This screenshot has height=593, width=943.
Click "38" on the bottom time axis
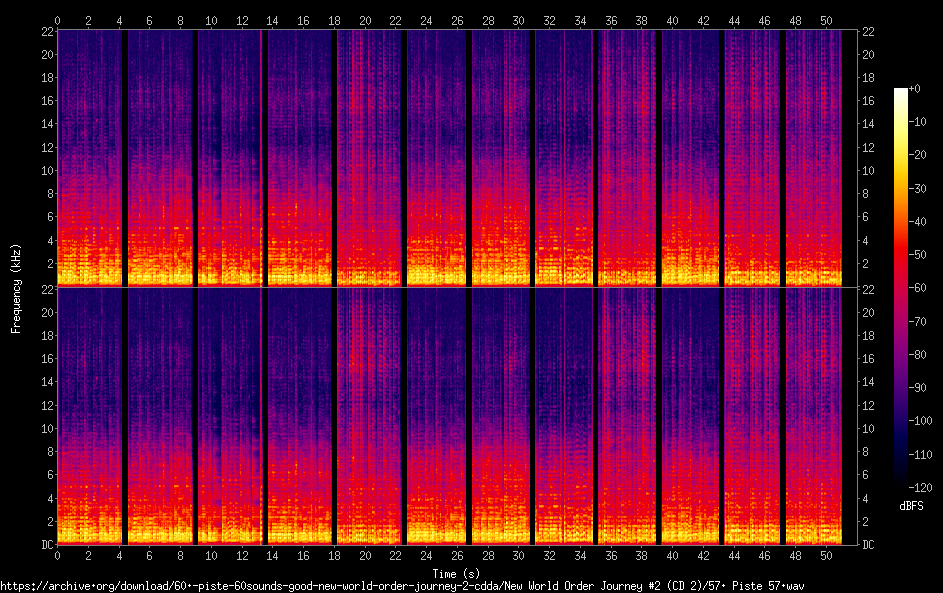point(642,556)
